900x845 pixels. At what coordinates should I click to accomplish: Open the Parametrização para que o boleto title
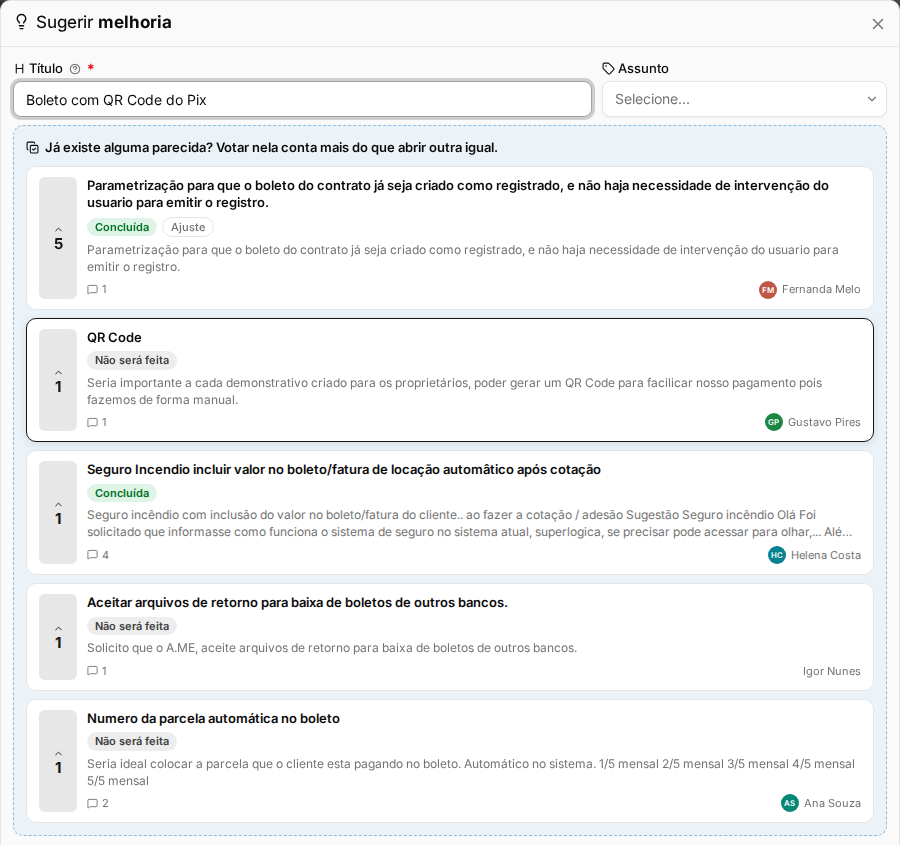[x=457, y=194]
